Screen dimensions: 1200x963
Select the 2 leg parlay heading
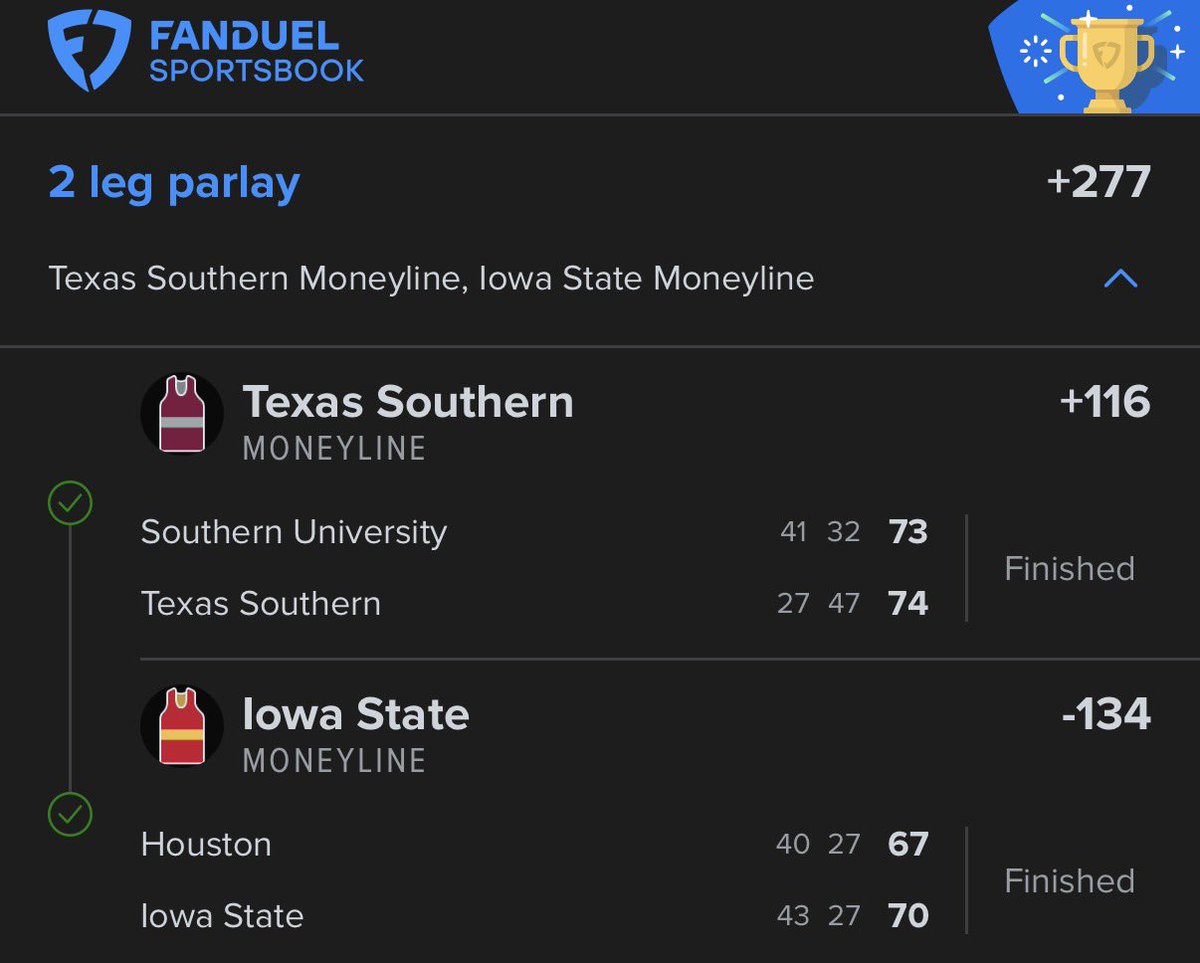174,183
